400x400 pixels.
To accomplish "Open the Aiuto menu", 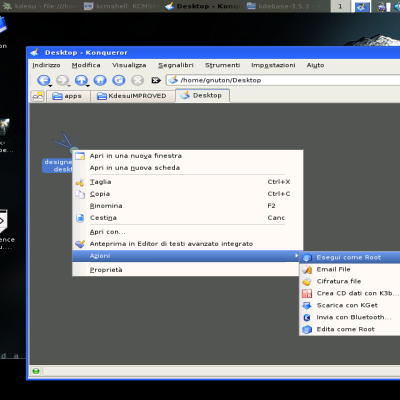I will 315,65.
